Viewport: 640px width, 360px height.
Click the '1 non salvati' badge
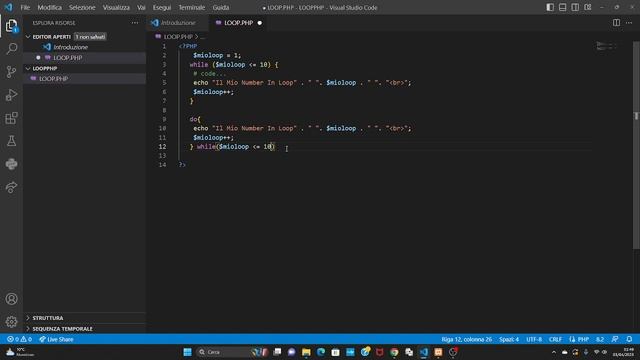(90, 37)
